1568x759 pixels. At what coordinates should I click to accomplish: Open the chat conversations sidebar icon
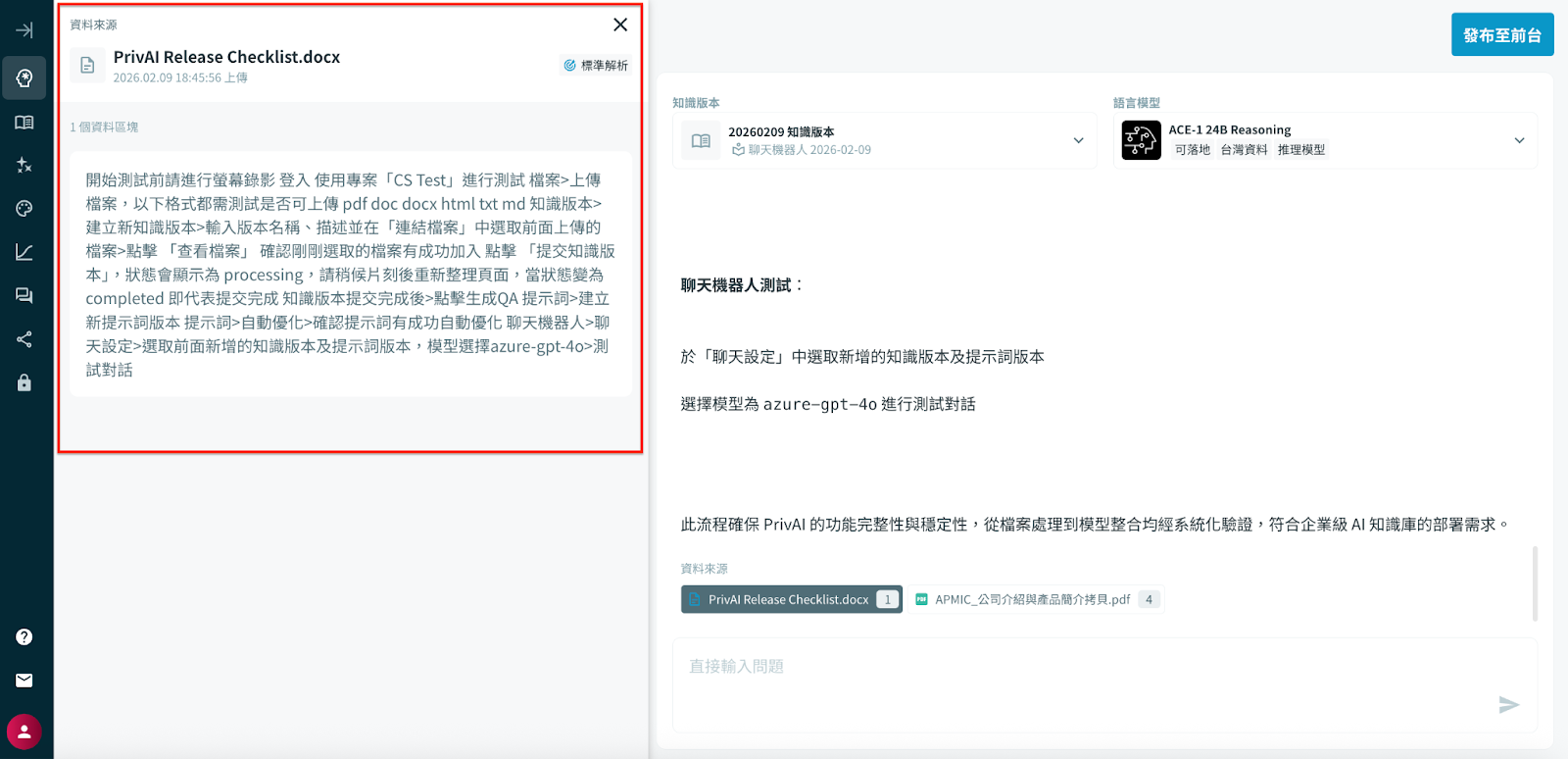tap(24, 295)
